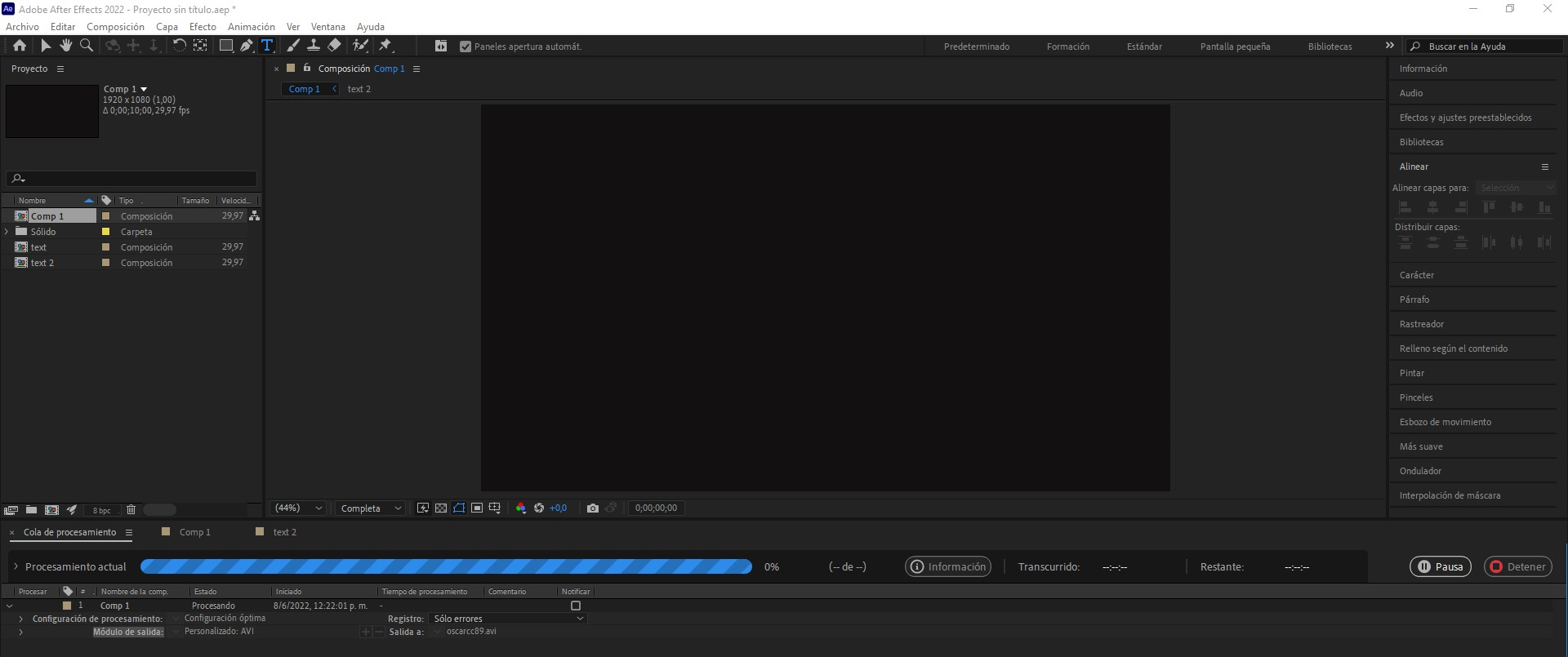This screenshot has height=657, width=1568.
Task: Show more workspaces with double chevron
Action: coord(1390,46)
